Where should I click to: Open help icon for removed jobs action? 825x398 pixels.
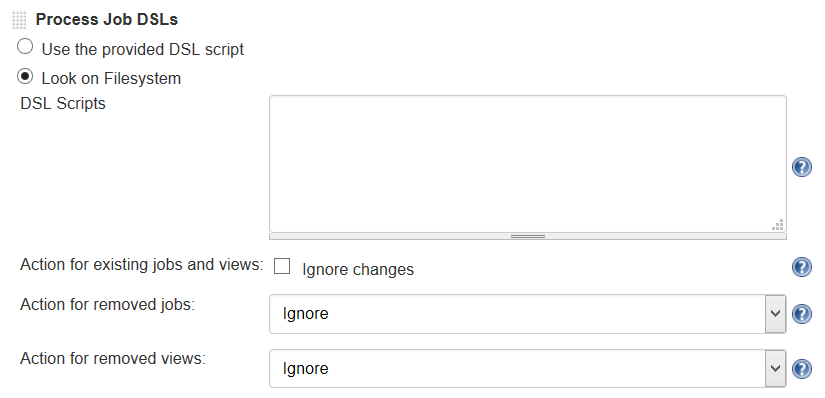[x=801, y=314]
